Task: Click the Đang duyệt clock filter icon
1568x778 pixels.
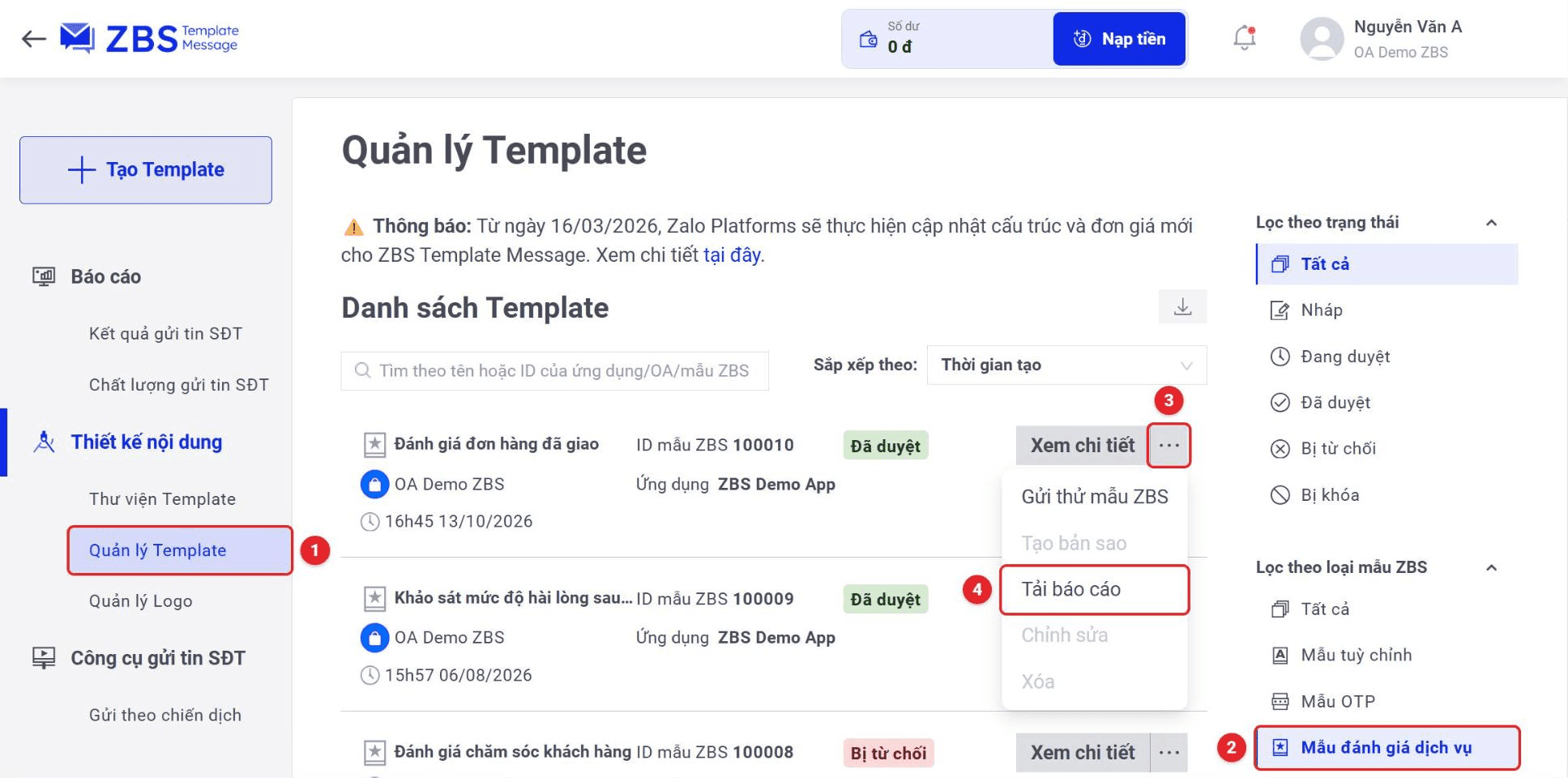Action: coord(1280,357)
